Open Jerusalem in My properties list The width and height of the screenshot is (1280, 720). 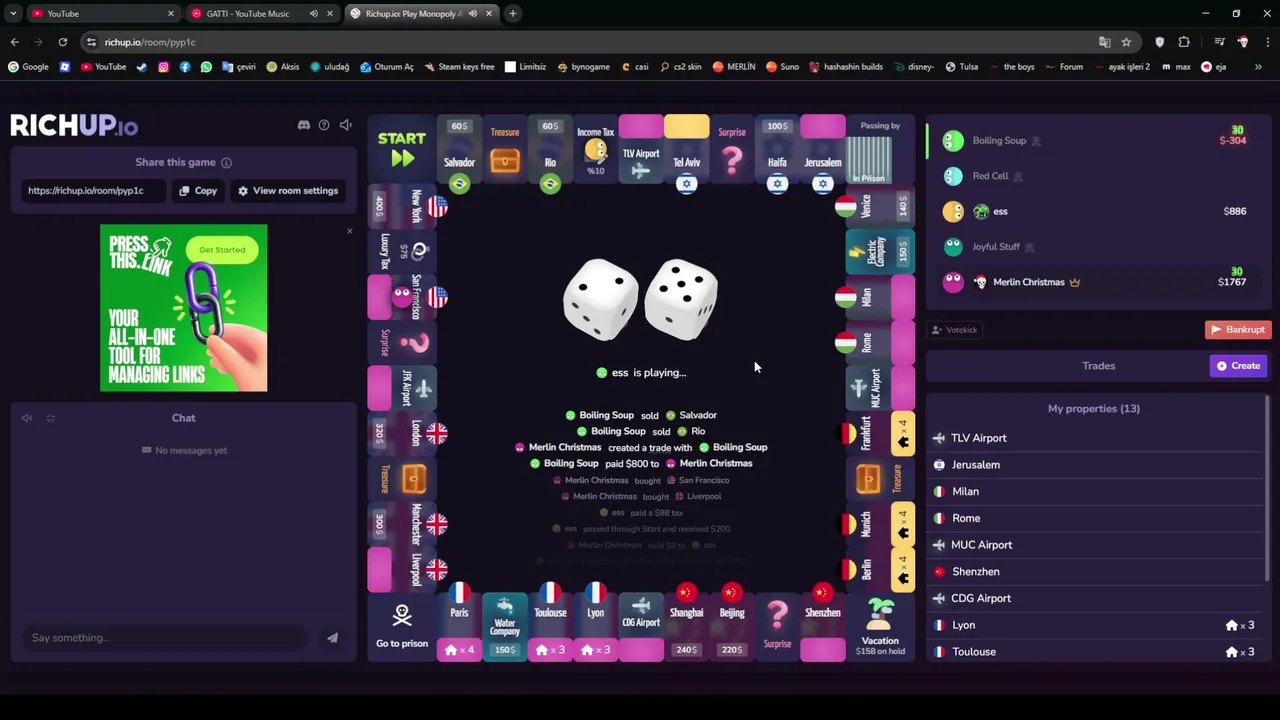[x=1094, y=465]
